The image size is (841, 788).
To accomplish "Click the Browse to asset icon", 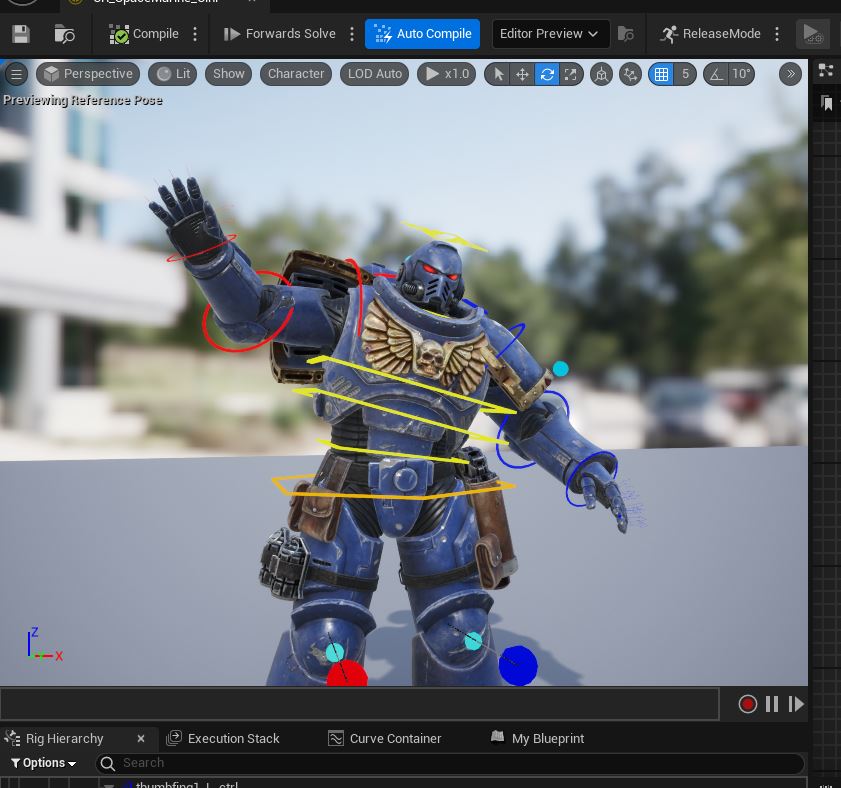I will pyautogui.click(x=65, y=34).
